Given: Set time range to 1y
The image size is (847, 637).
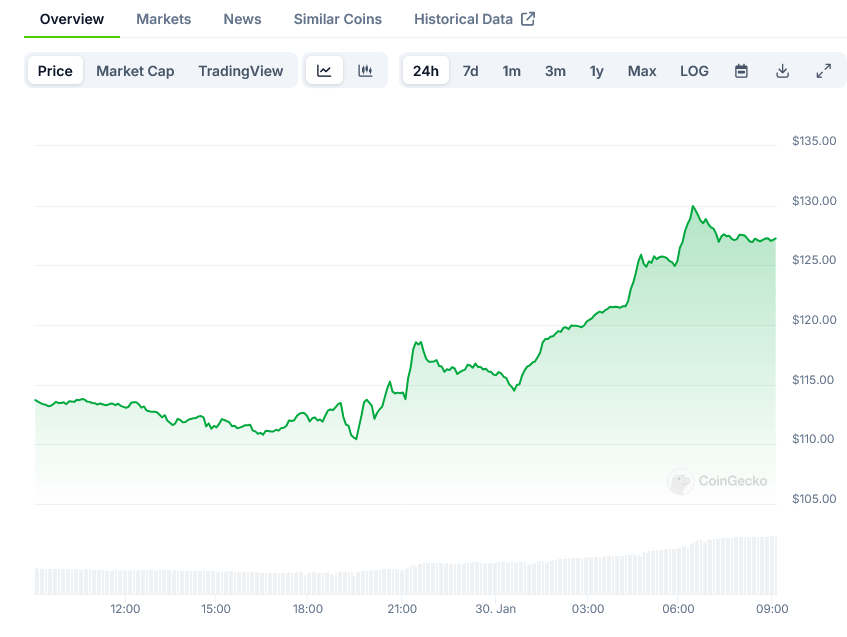Looking at the screenshot, I should click(x=597, y=71).
